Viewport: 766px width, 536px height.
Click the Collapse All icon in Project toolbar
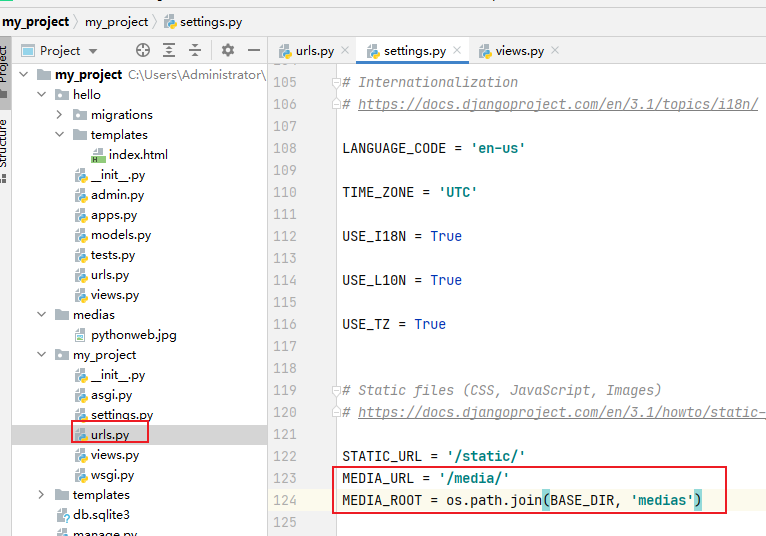coord(195,50)
